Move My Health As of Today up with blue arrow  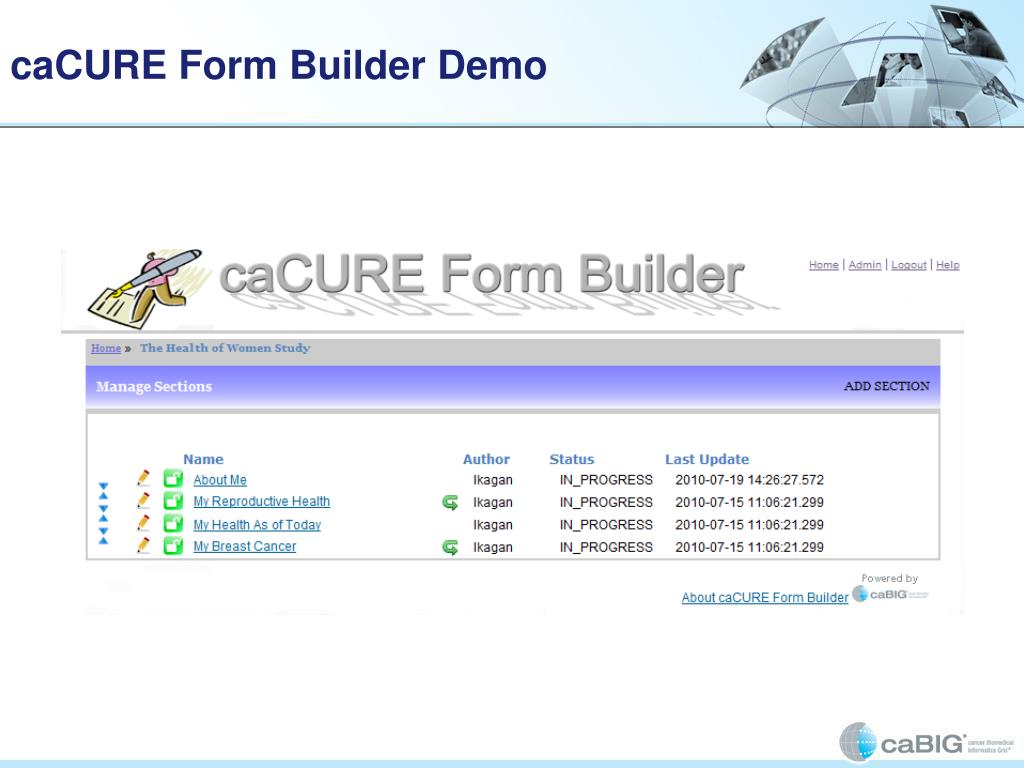[x=103, y=519]
